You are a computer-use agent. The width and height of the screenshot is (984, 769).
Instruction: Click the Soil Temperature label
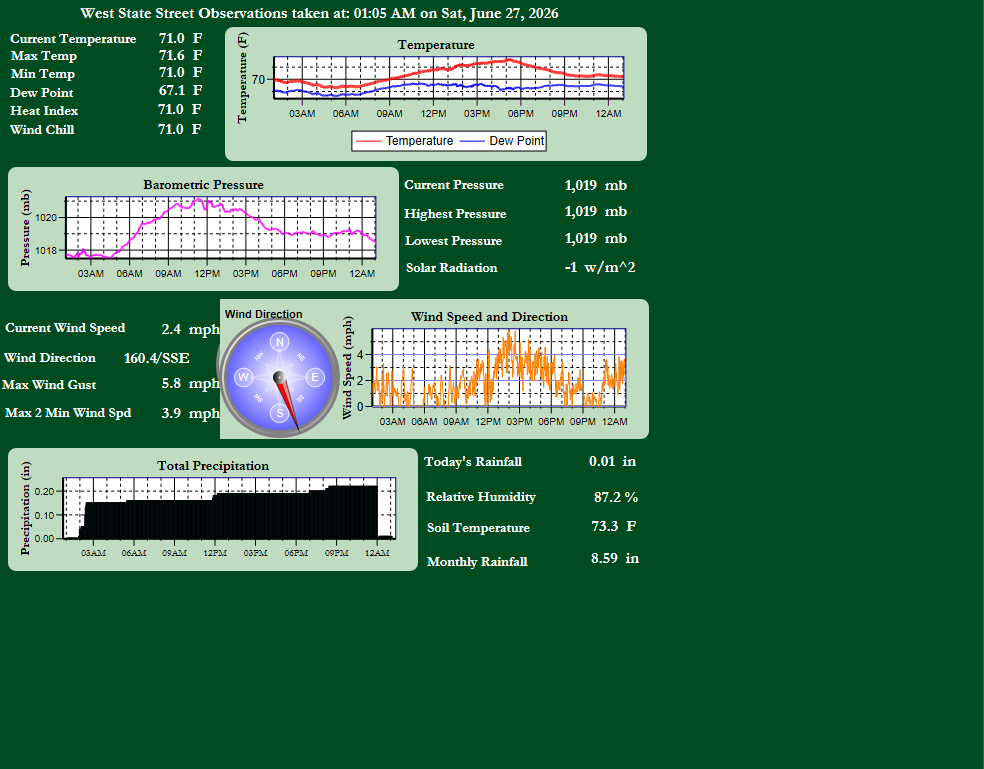point(478,528)
